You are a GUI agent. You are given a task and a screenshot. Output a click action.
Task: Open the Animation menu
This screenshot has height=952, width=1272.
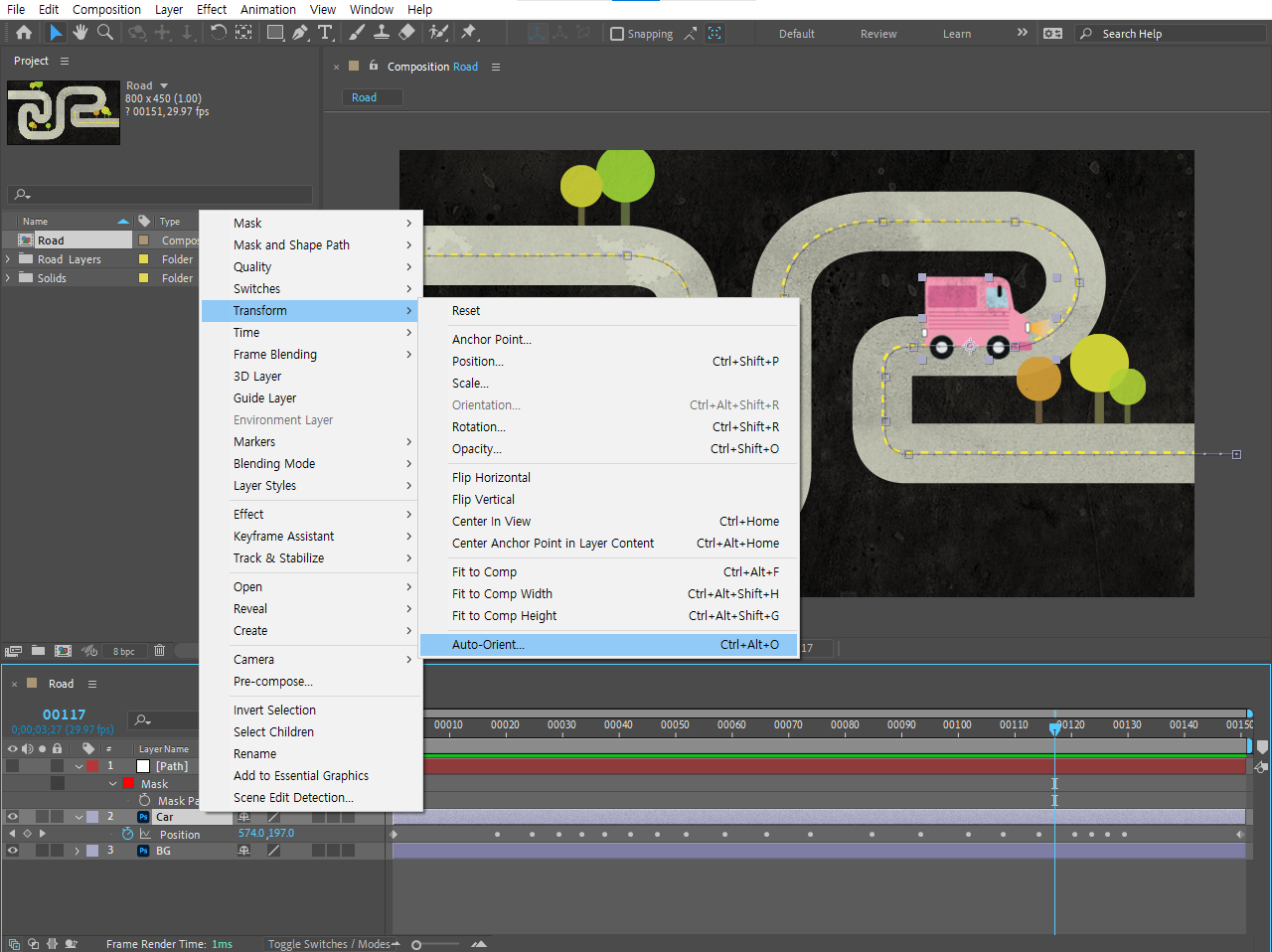(268, 9)
